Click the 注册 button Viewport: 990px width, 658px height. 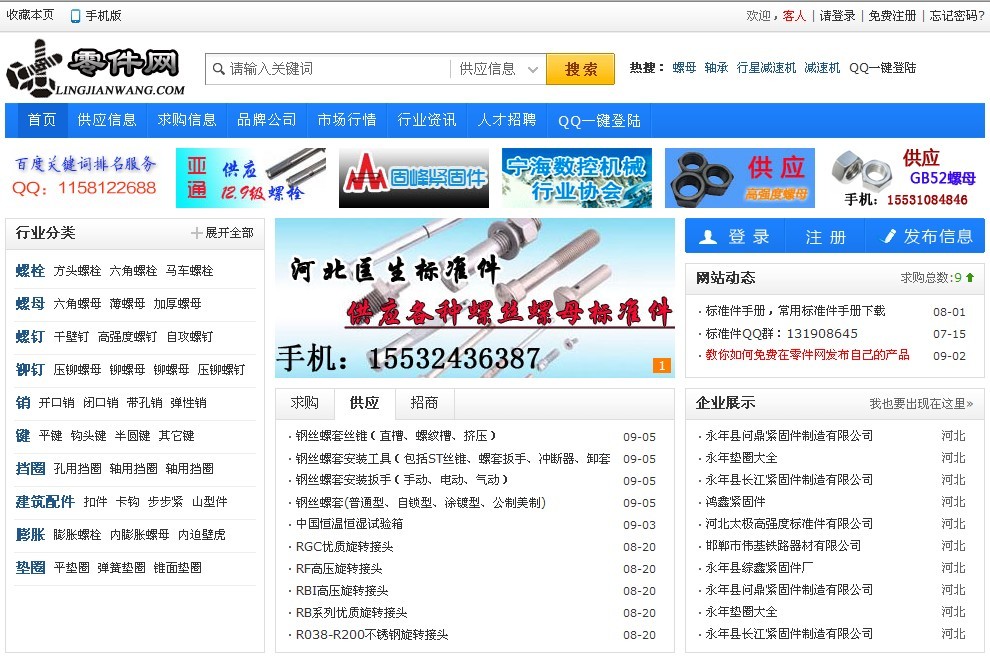(825, 237)
